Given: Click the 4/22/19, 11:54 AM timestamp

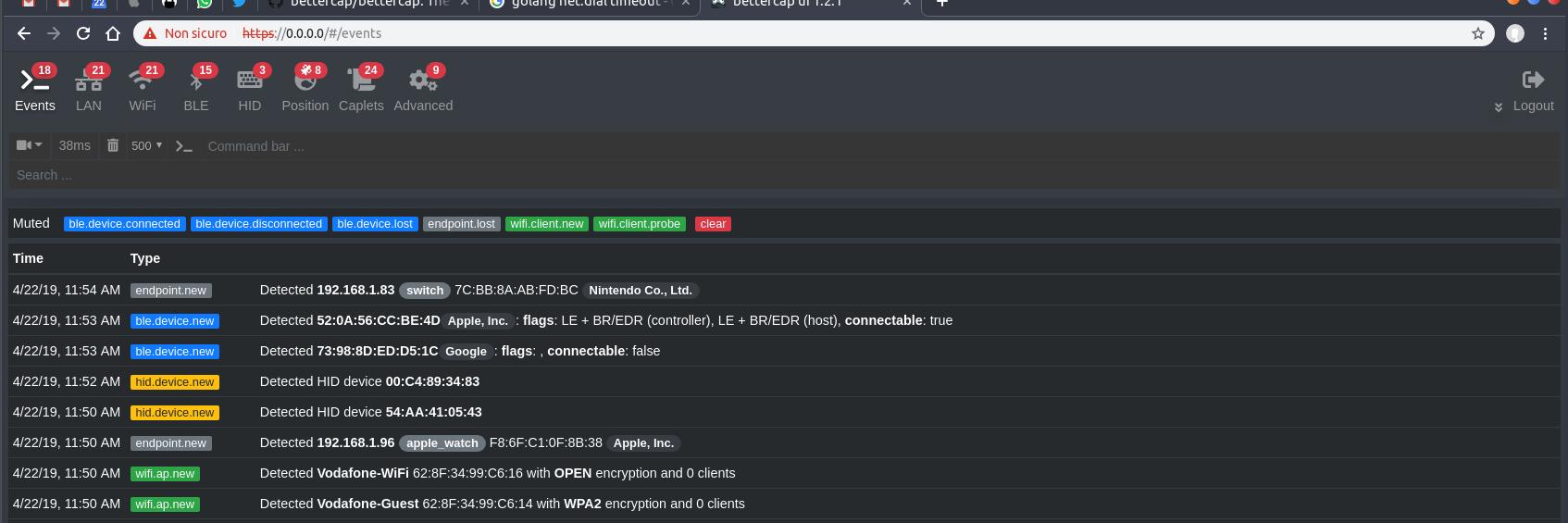Looking at the screenshot, I should click(67, 290).
